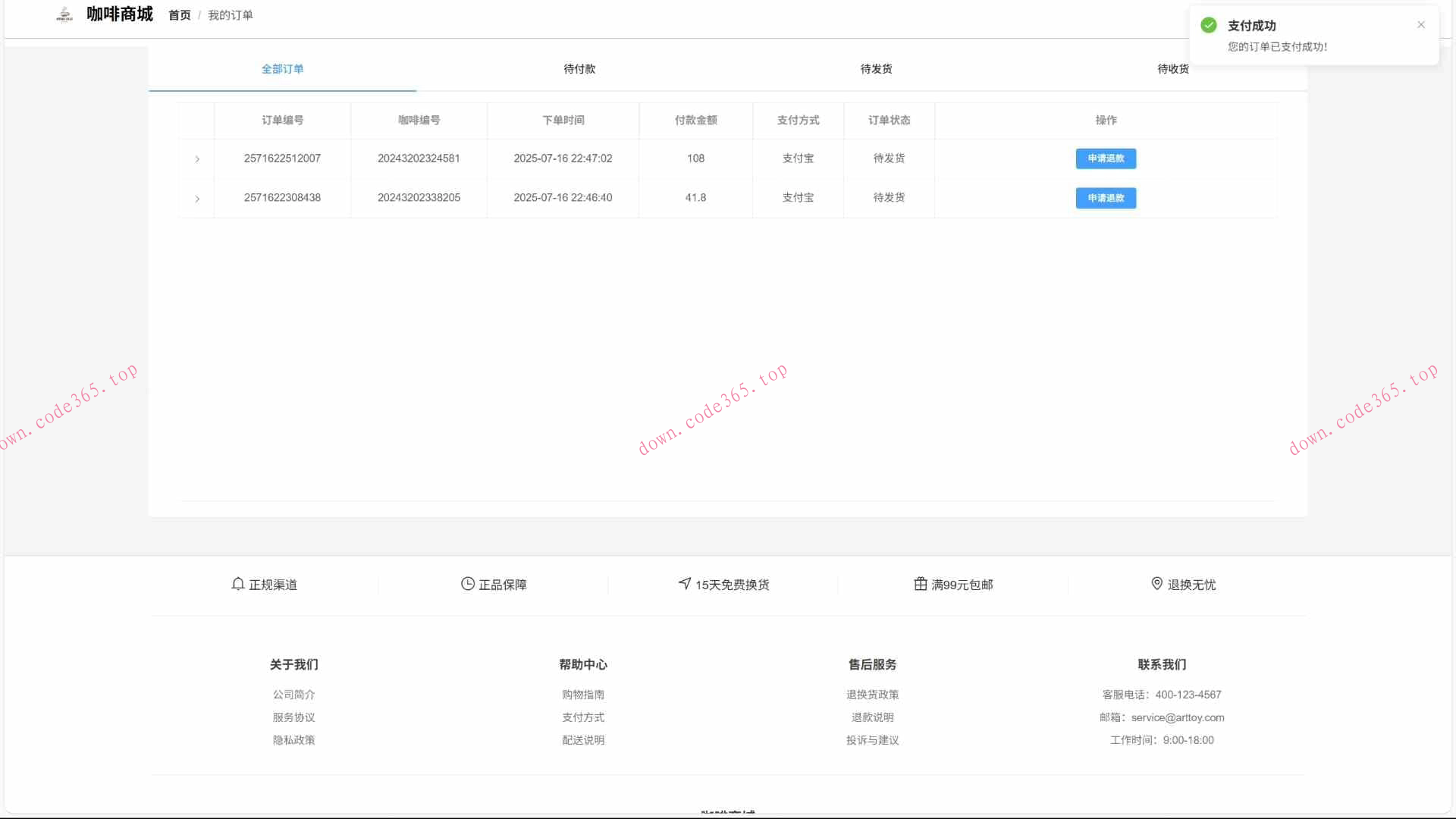Viewport: 1456px width, 819px height.
Task: Expand order row 2571622512007
Action: (x=197, y=159)
